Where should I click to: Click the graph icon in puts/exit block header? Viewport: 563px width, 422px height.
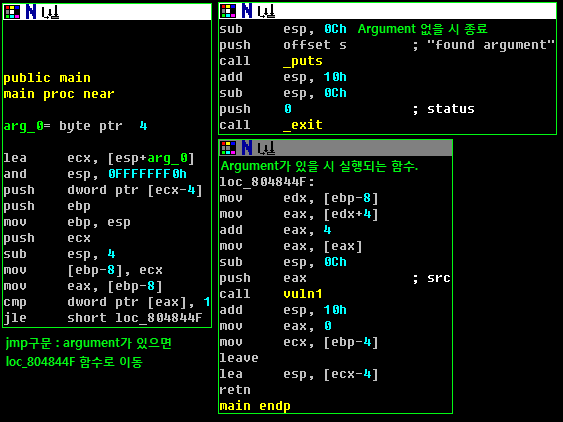coord(266,11)
